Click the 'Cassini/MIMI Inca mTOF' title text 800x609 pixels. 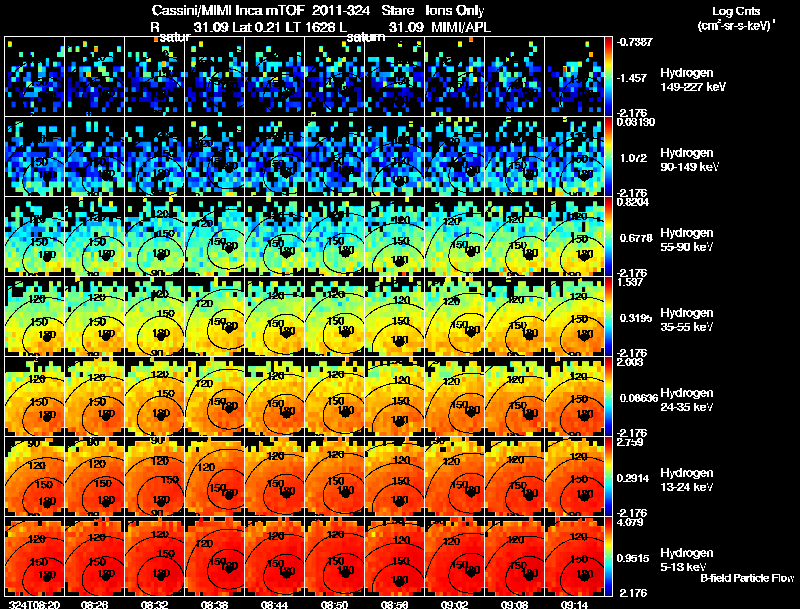[x=228, y=11]
